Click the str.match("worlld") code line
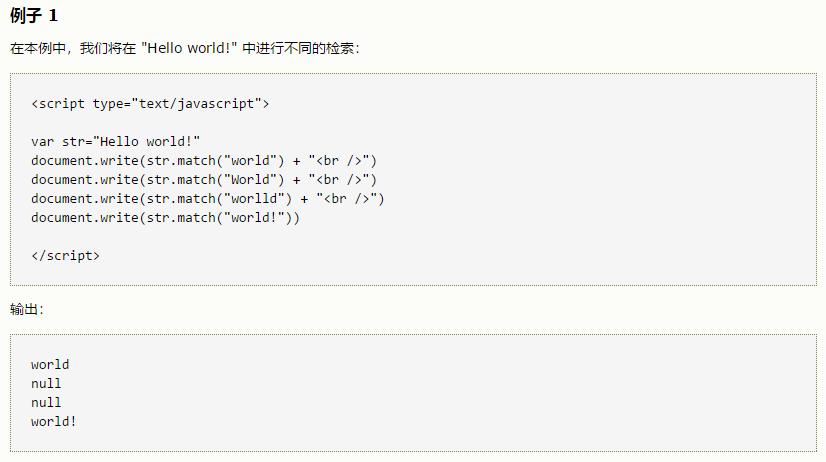 (x=207, y=198)
